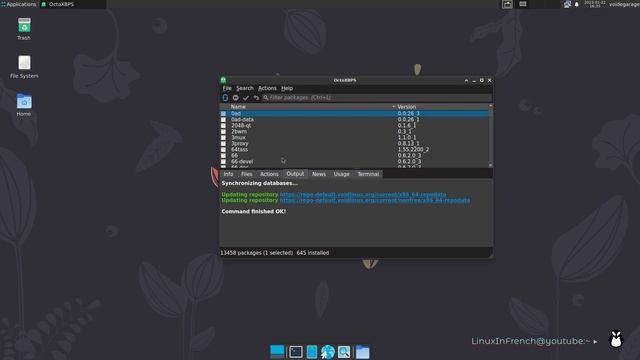Select the 3proxy package name
This screenshot has width=640, height=360.
pos(240,143)
